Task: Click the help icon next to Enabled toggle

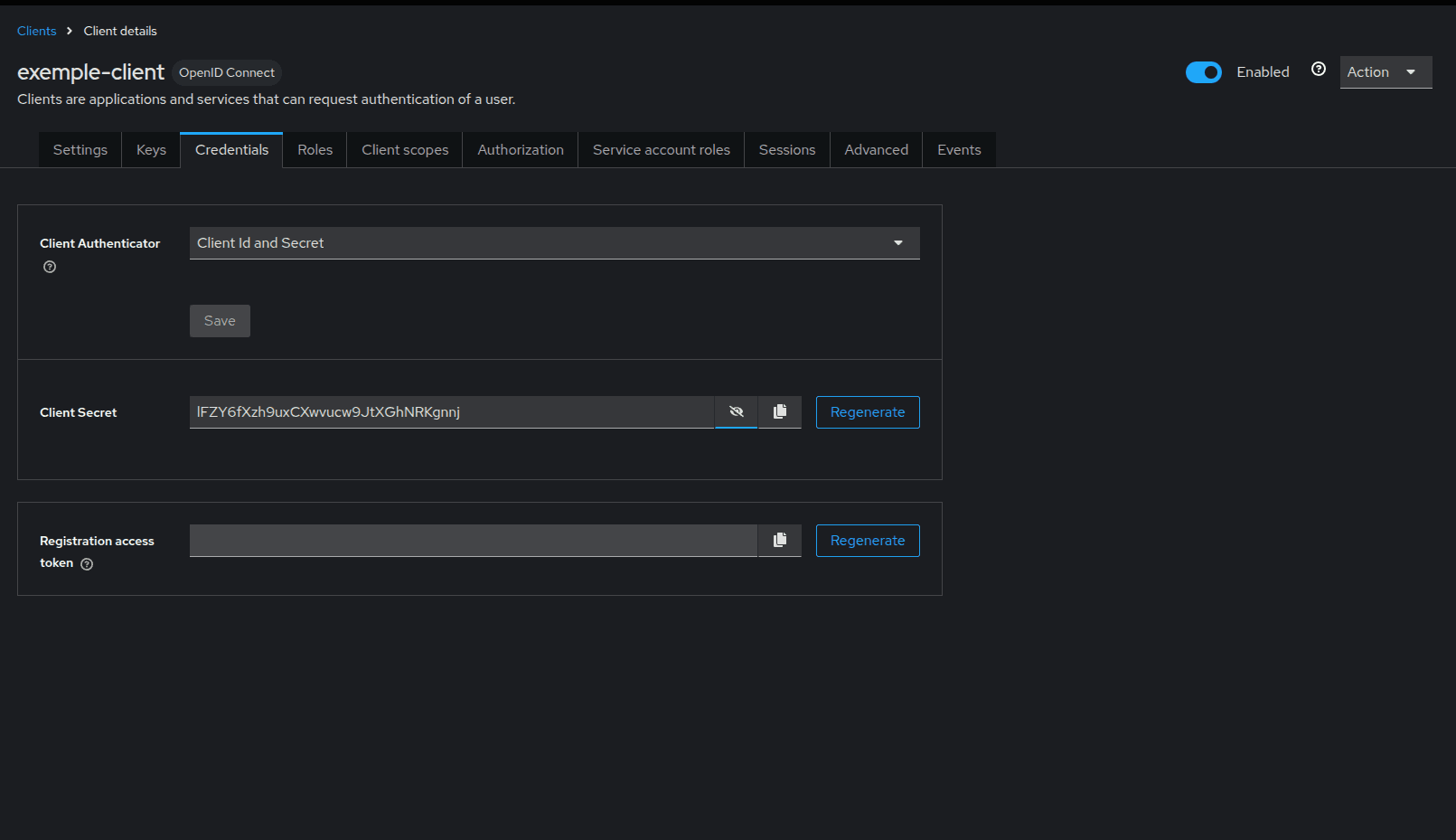Action: 1318,69
